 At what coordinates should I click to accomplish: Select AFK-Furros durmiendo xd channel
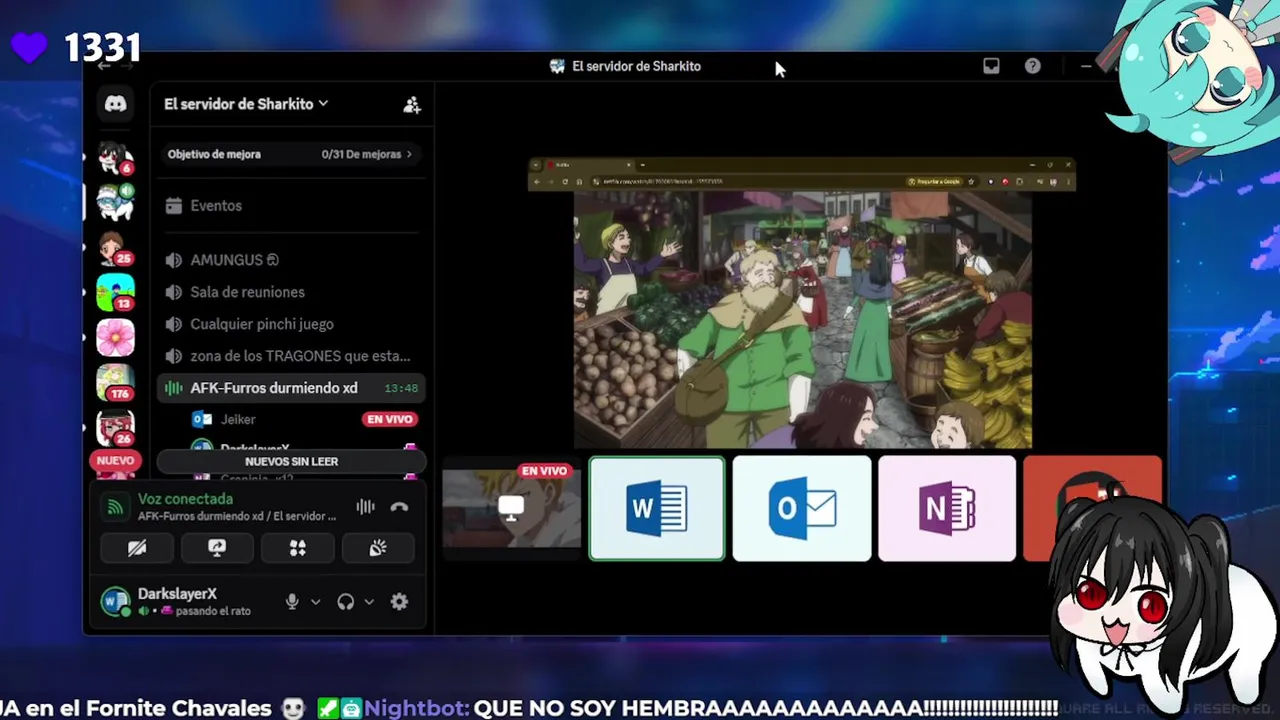[x=290, y=388]
